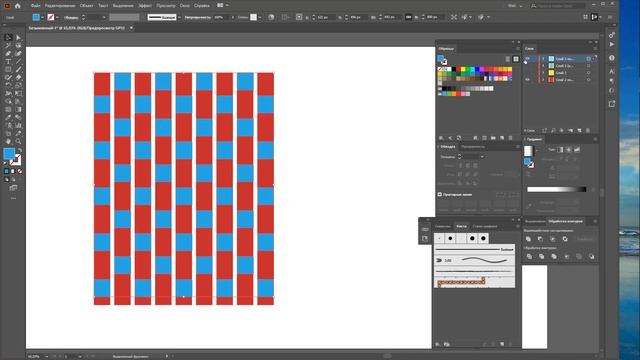Select the Line Segment tool
This screenshot has height=360, width=640.
pos(18,62)
